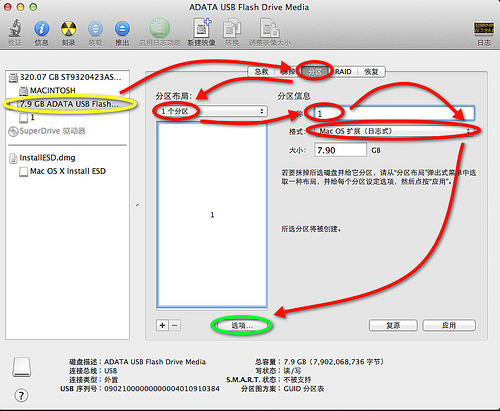Switch to Restore (恢复) tab
Viewport: 500px width, 411px height.
click(x=371, y=71)
